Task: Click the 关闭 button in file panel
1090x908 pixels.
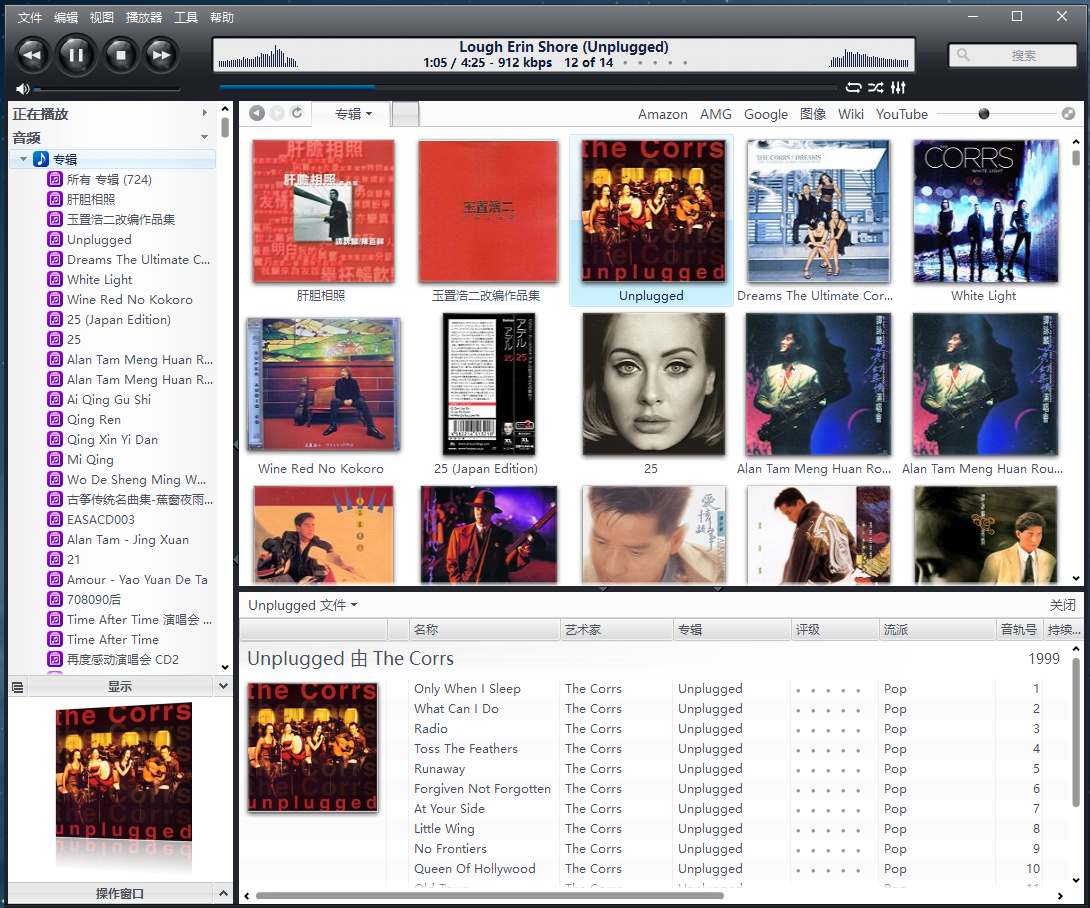Action: 1062,605
